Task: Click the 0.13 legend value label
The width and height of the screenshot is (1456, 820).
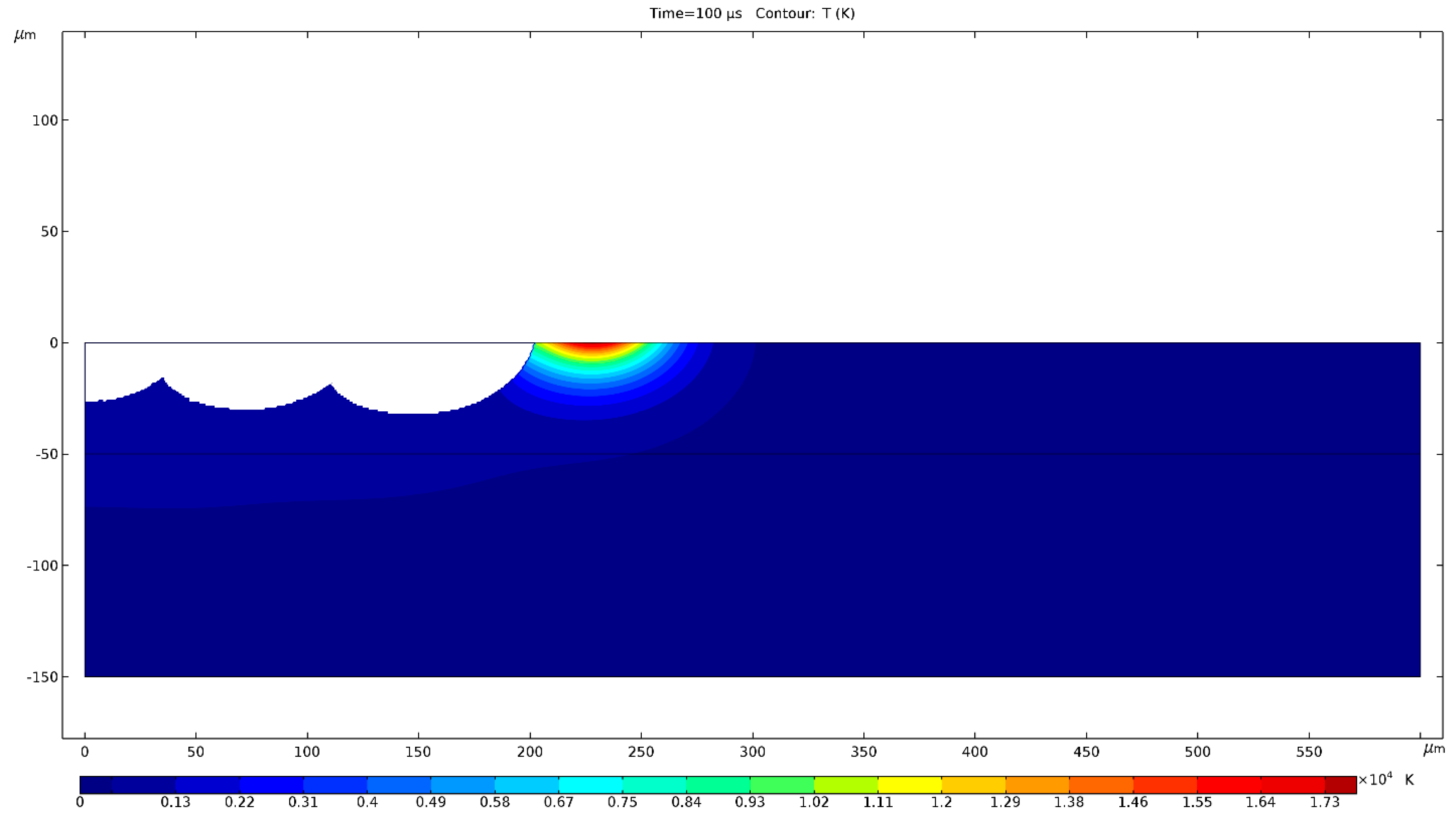Action: [175, 802]
